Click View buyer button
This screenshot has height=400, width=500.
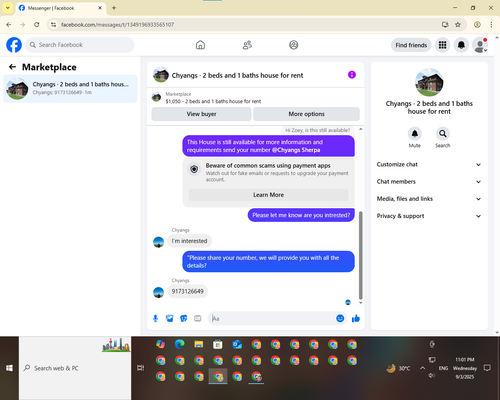[x=201, y=114]
